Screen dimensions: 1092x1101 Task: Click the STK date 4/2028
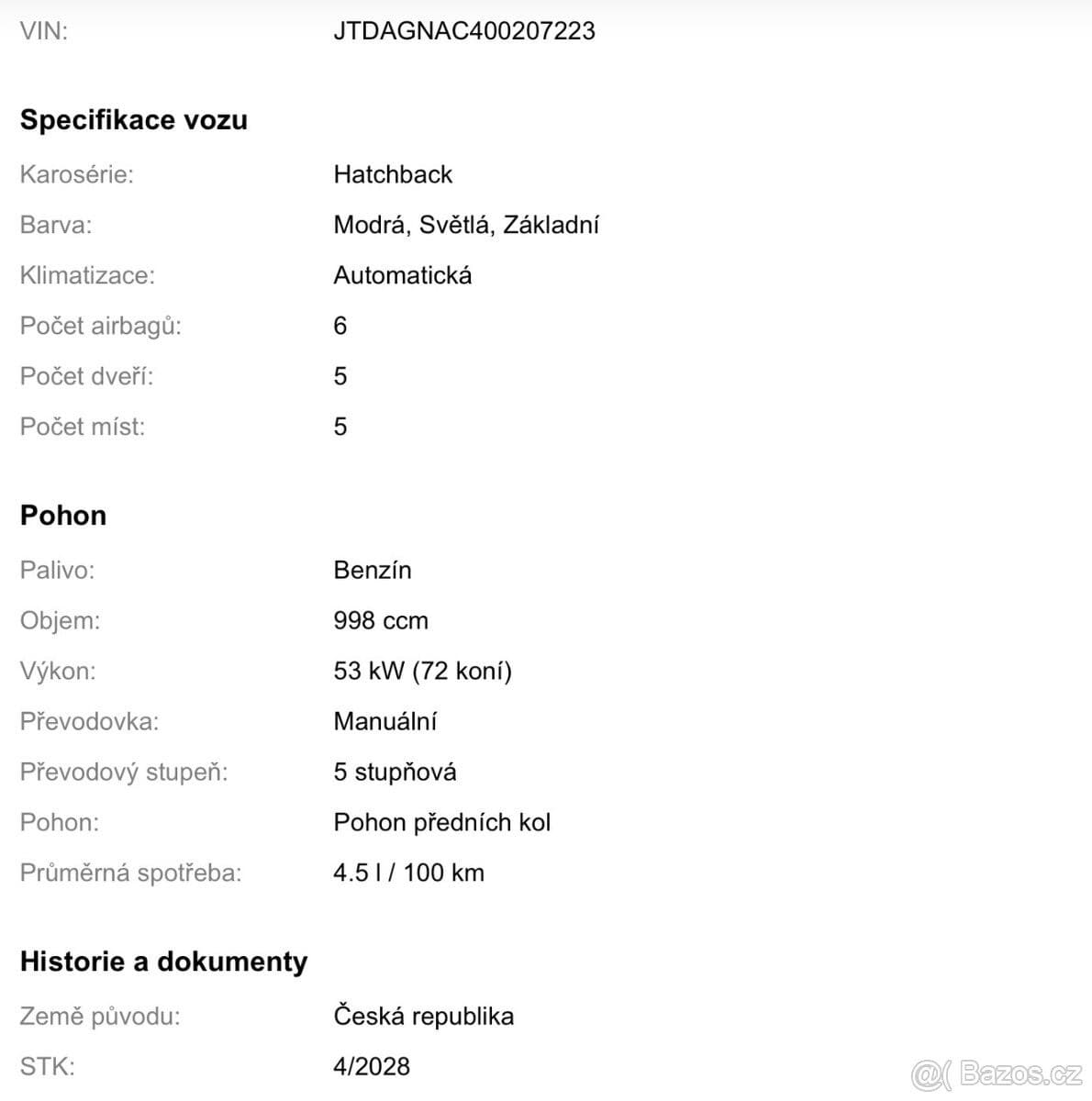[x=372, y=1066]
